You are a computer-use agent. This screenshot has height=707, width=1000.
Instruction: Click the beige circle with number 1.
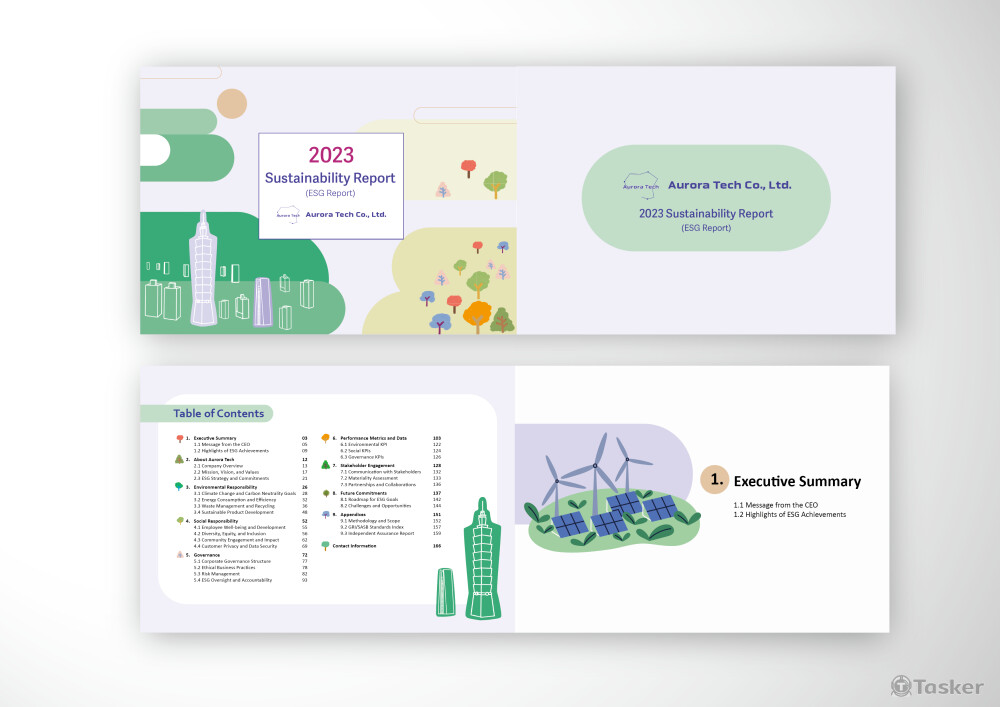(714, 479)
